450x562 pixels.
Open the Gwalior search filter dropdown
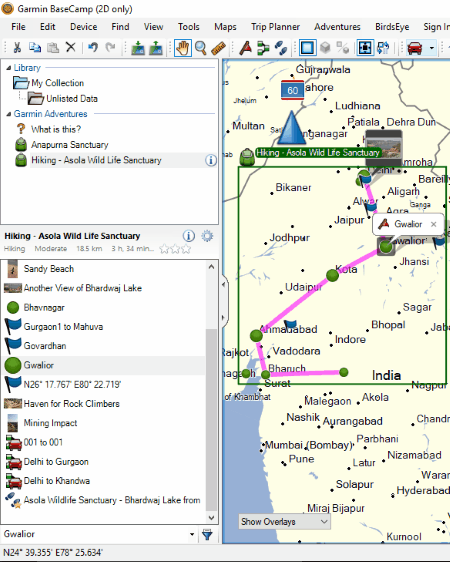(x=192, y=534)
